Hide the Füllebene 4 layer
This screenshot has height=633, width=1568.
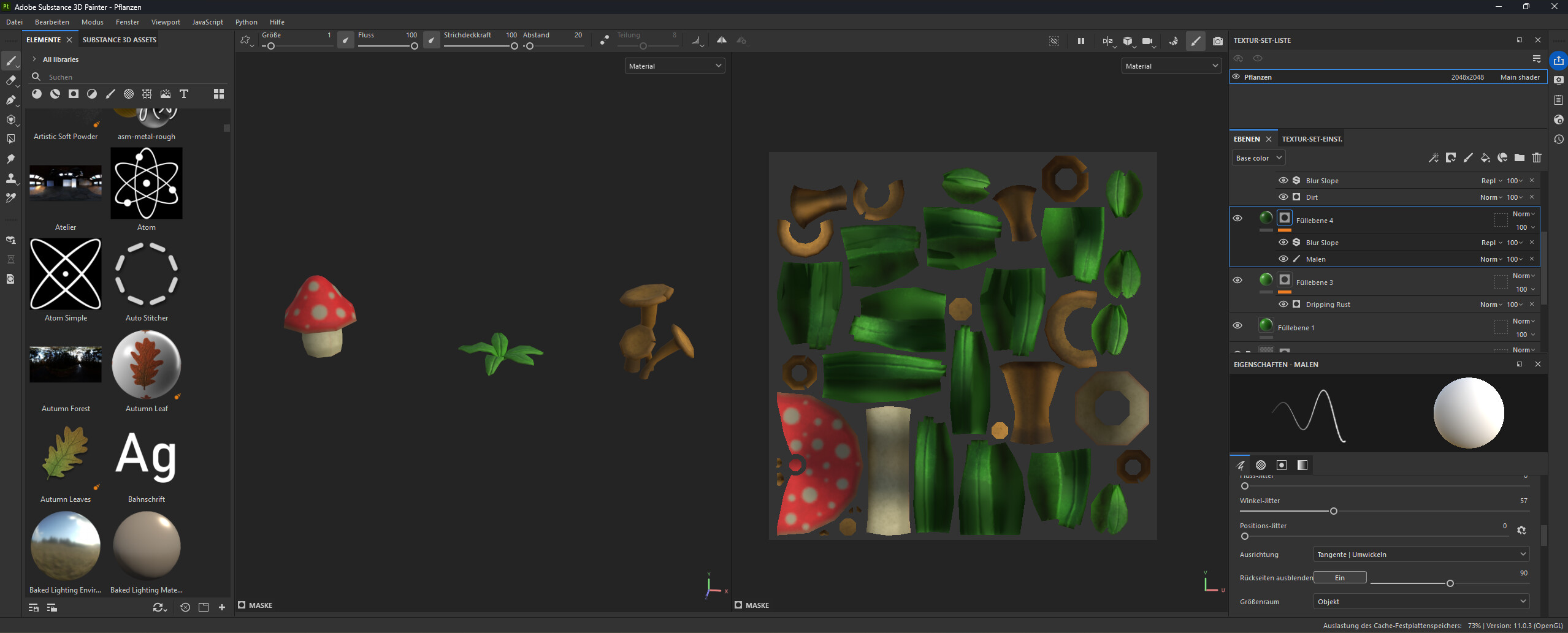1237,218
